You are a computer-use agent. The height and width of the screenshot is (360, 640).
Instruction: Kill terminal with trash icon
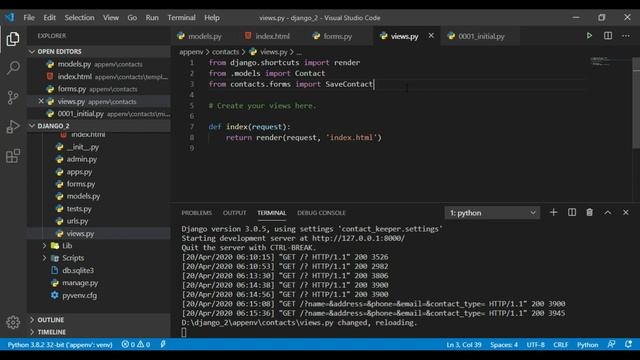coord(589,212)
